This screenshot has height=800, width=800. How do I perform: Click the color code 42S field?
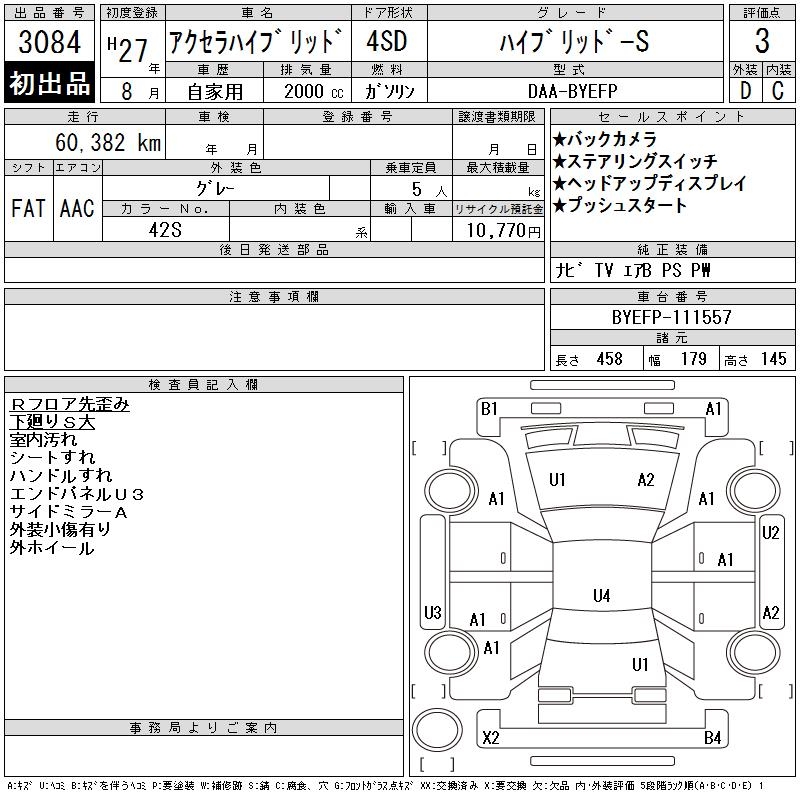[165, 229]
